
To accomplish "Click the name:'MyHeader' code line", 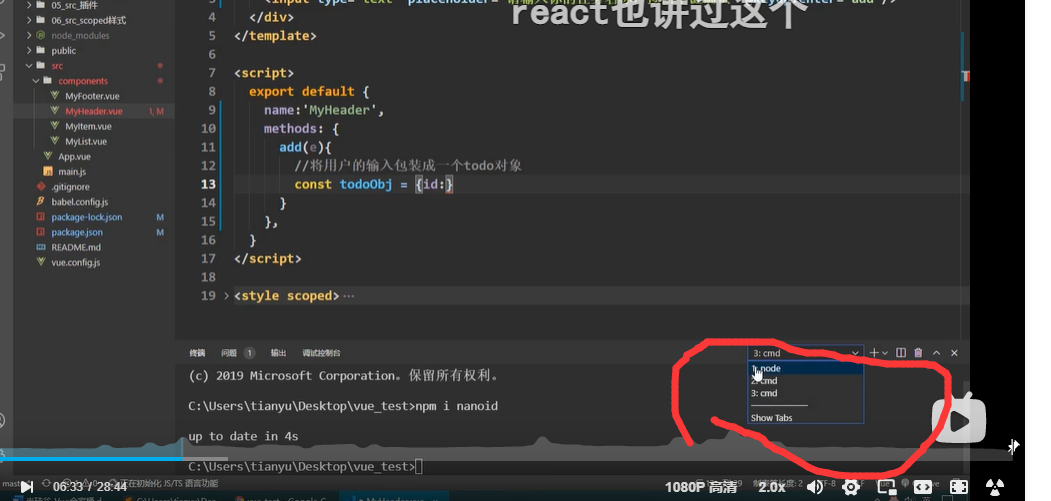I will pyautogui.click(x=324, y=110).
